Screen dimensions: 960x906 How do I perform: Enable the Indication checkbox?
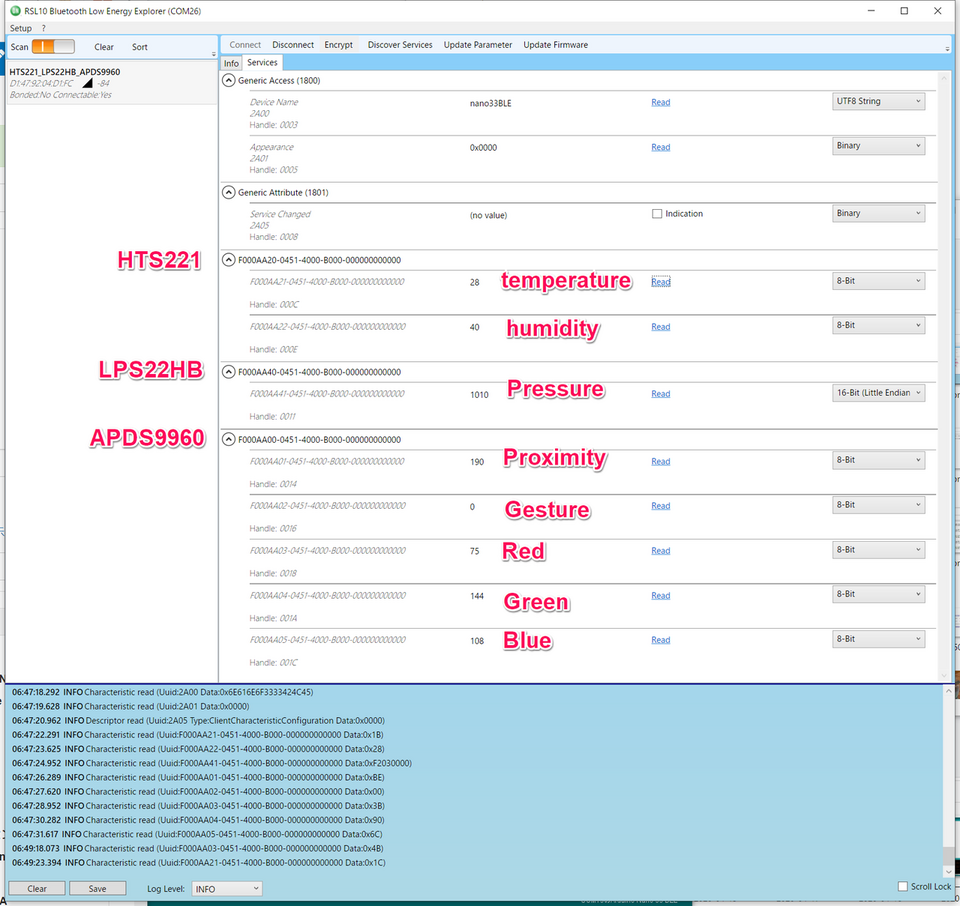click(657, 214)
